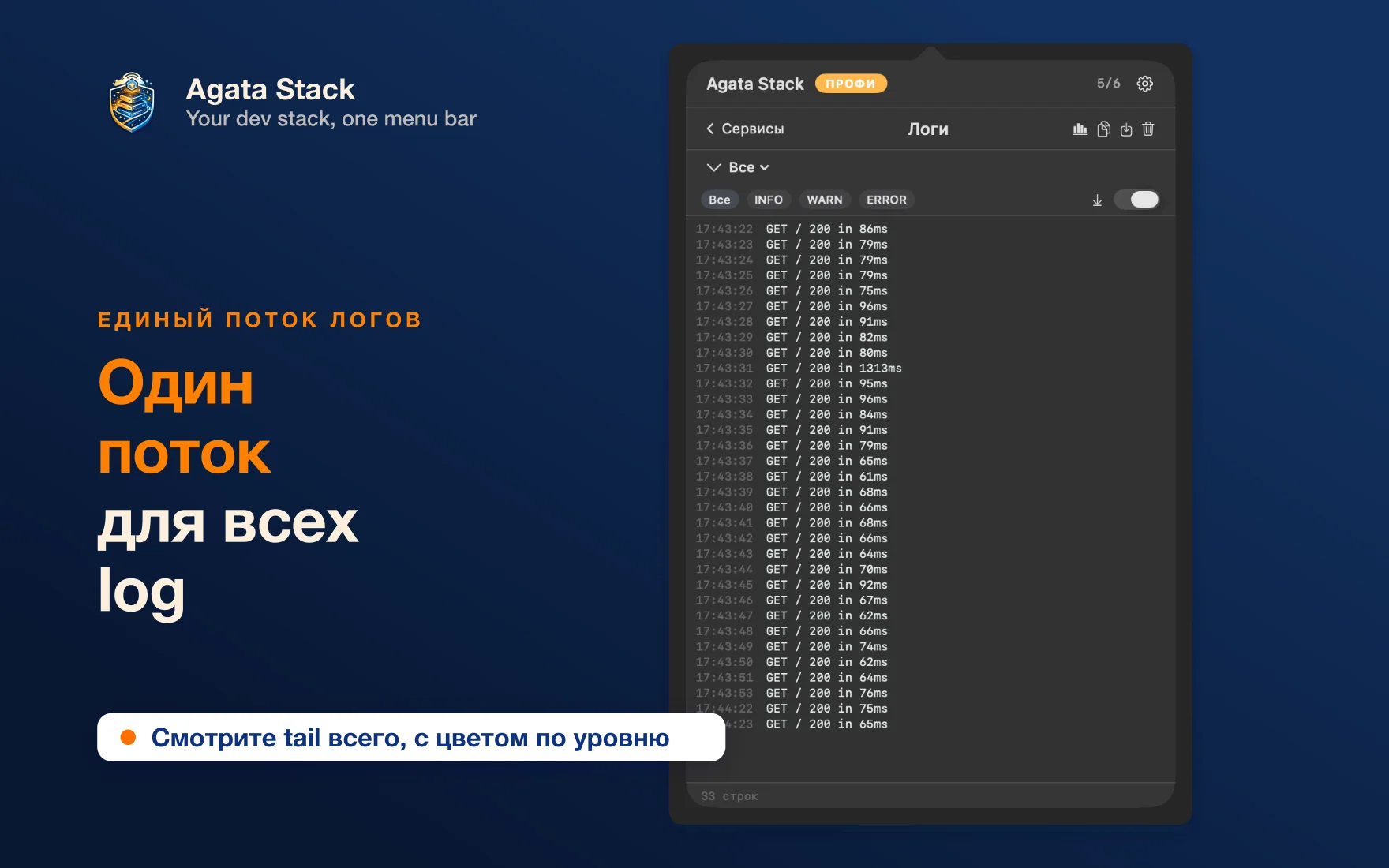The height and width of the screenshot is (868, 1389).
Task: Select log line at 17:43:47
Action: coord(792,615)
